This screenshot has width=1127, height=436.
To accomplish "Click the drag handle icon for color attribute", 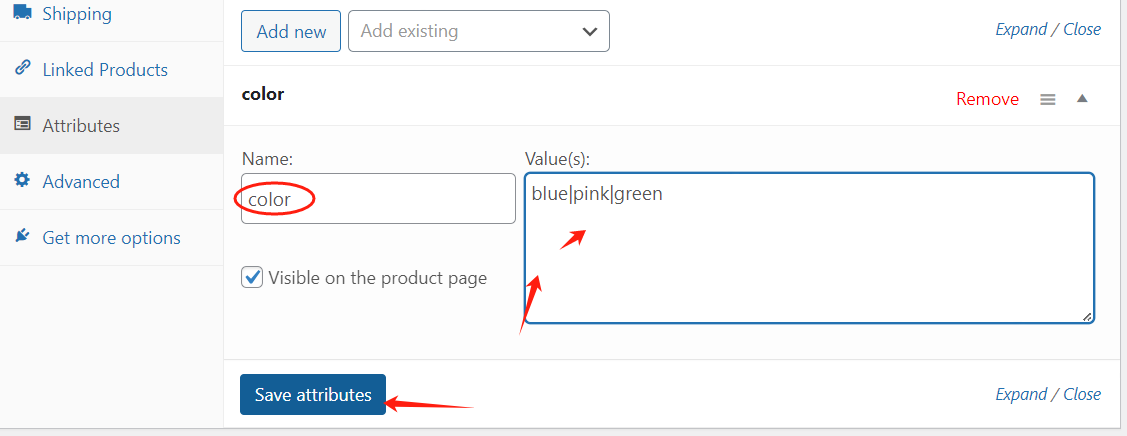I will tap(1048, 99).
